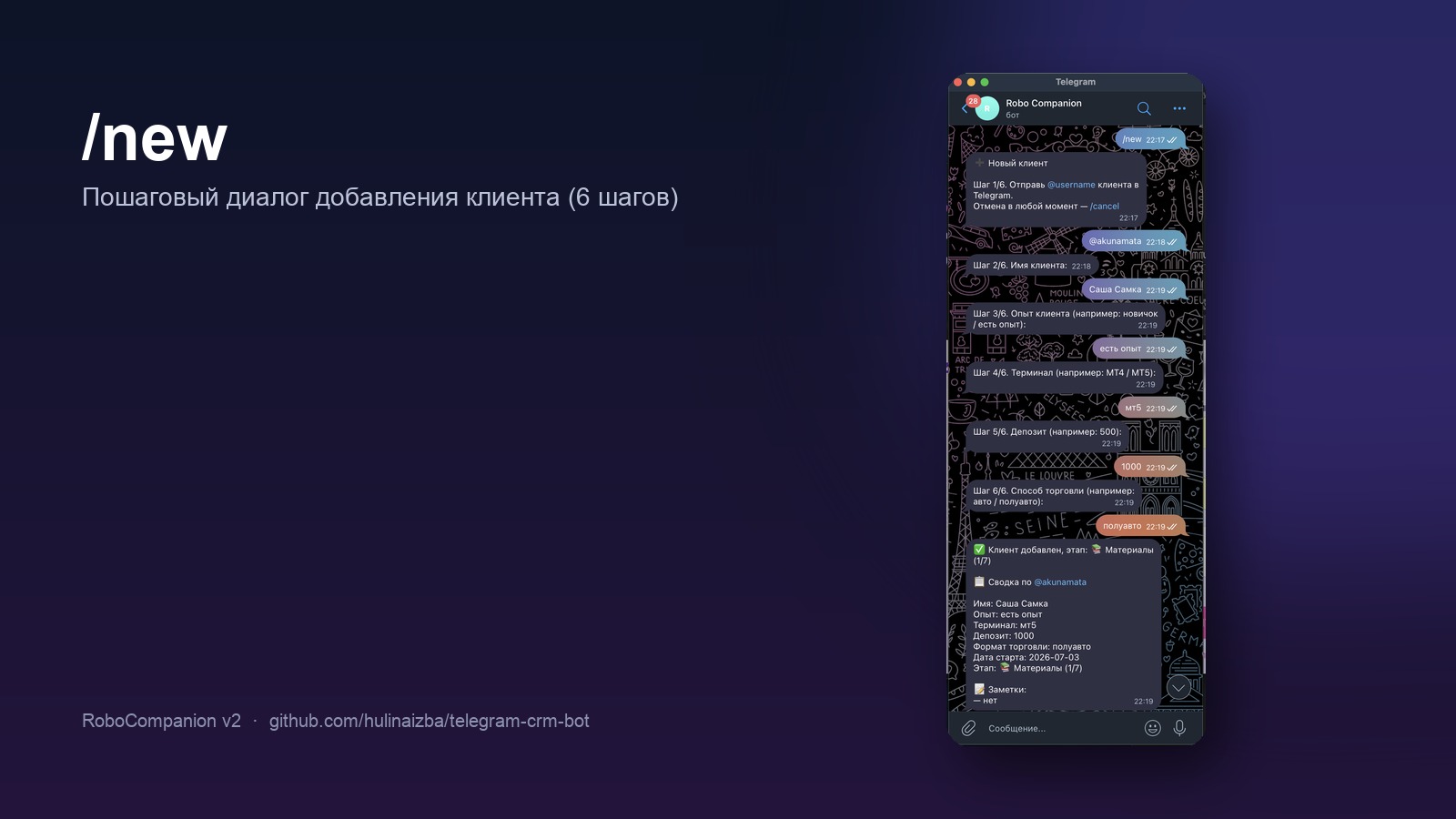This screenshot has width=1456, height=819.
Task: Click the 'Robo Companion' chat title
Action: tap(1044, 103)
